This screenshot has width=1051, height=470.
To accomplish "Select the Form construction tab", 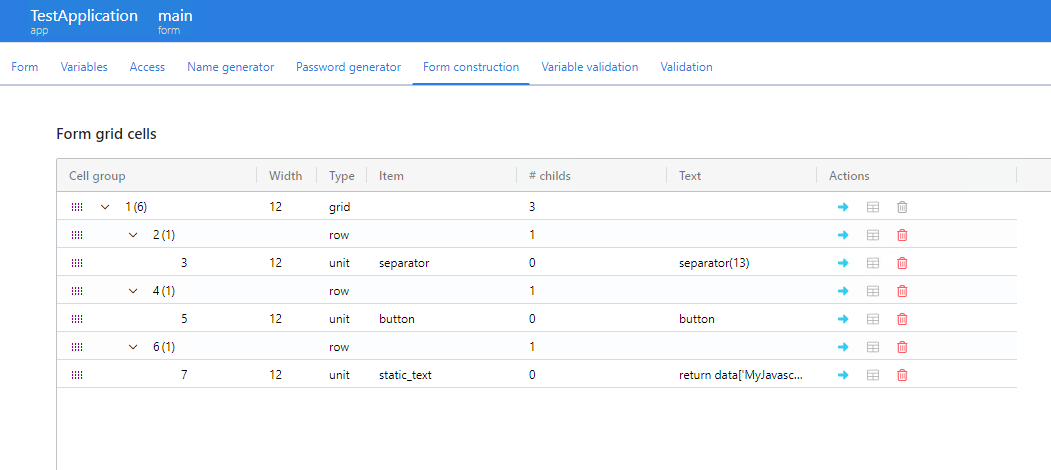I will pyautogui.click(x=471, y=67).
